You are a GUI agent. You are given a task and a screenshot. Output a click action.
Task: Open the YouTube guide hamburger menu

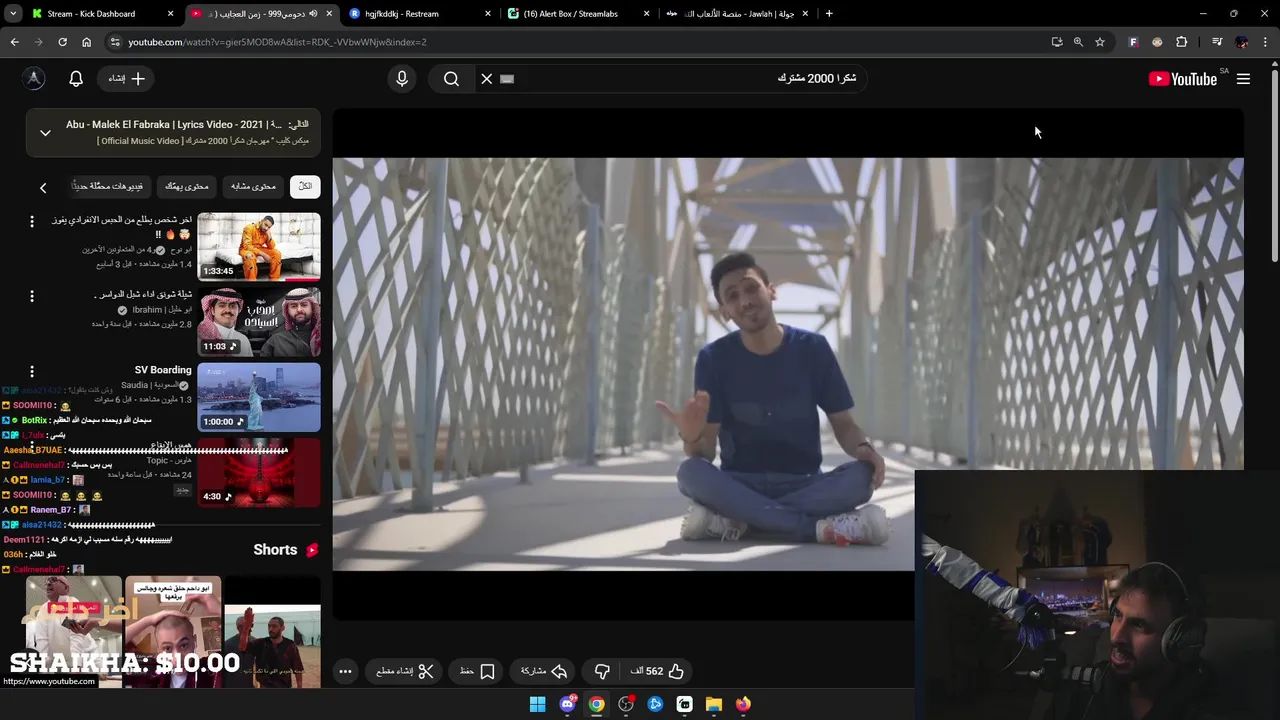point(1243,79)
